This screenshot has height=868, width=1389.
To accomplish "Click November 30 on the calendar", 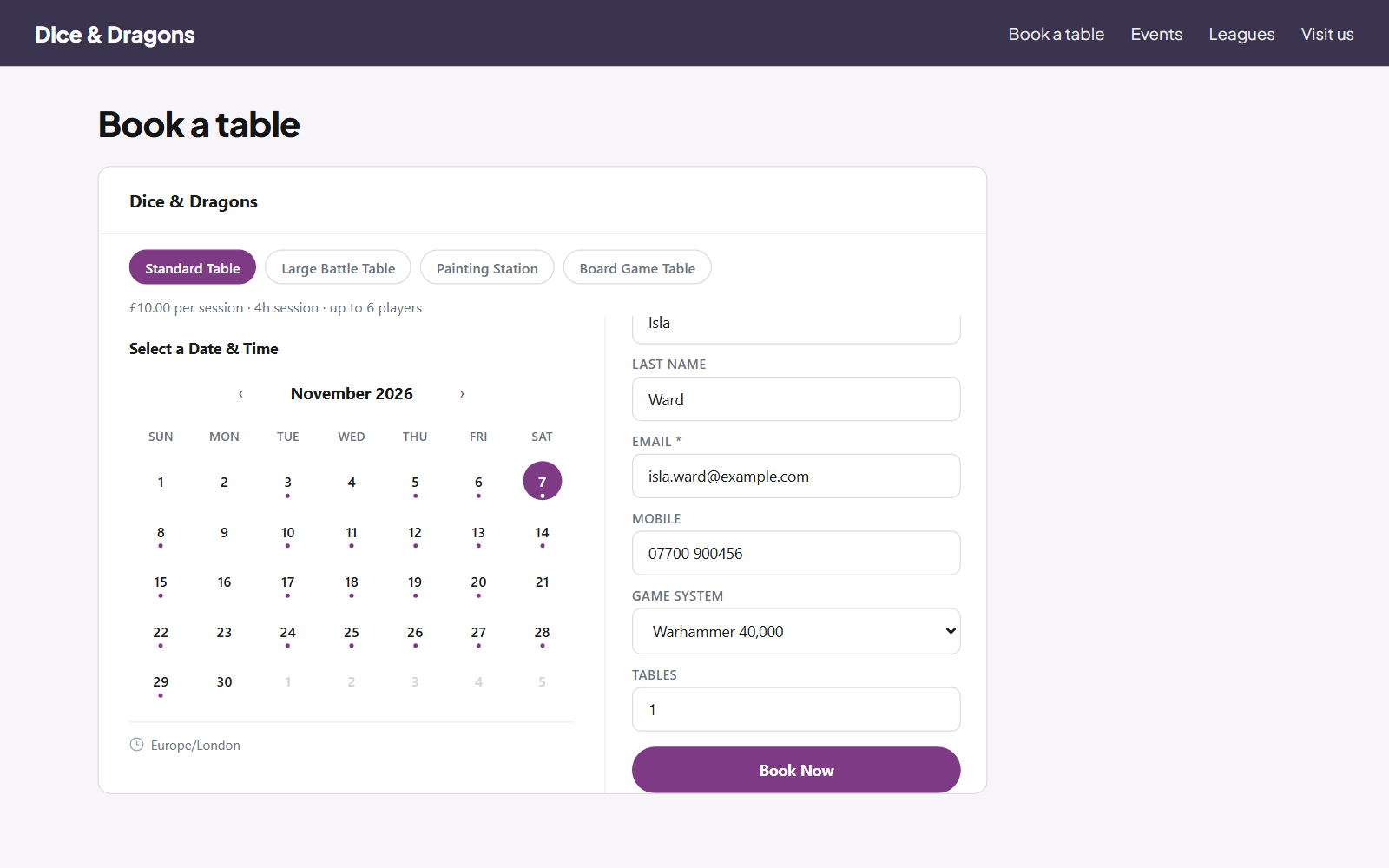I will tap(224, 682).
